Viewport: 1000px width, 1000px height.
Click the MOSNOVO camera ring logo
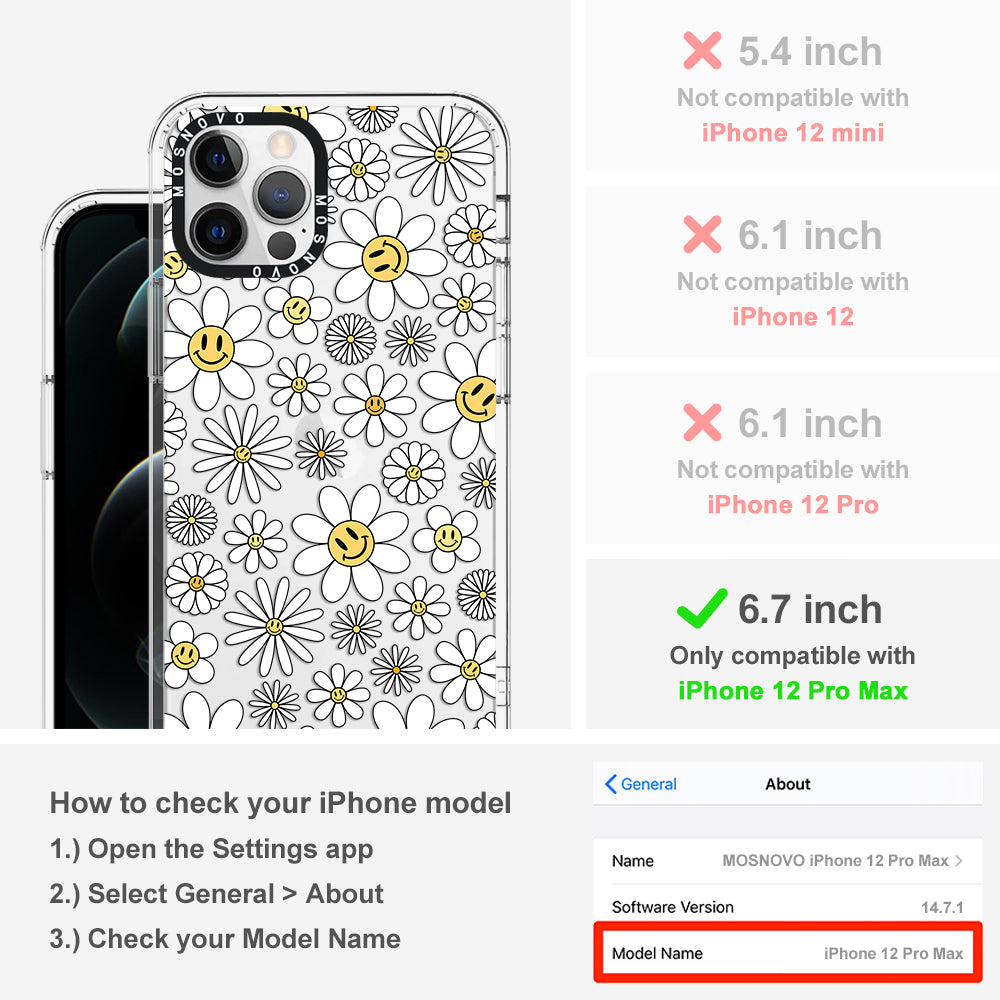click(249, 195)
